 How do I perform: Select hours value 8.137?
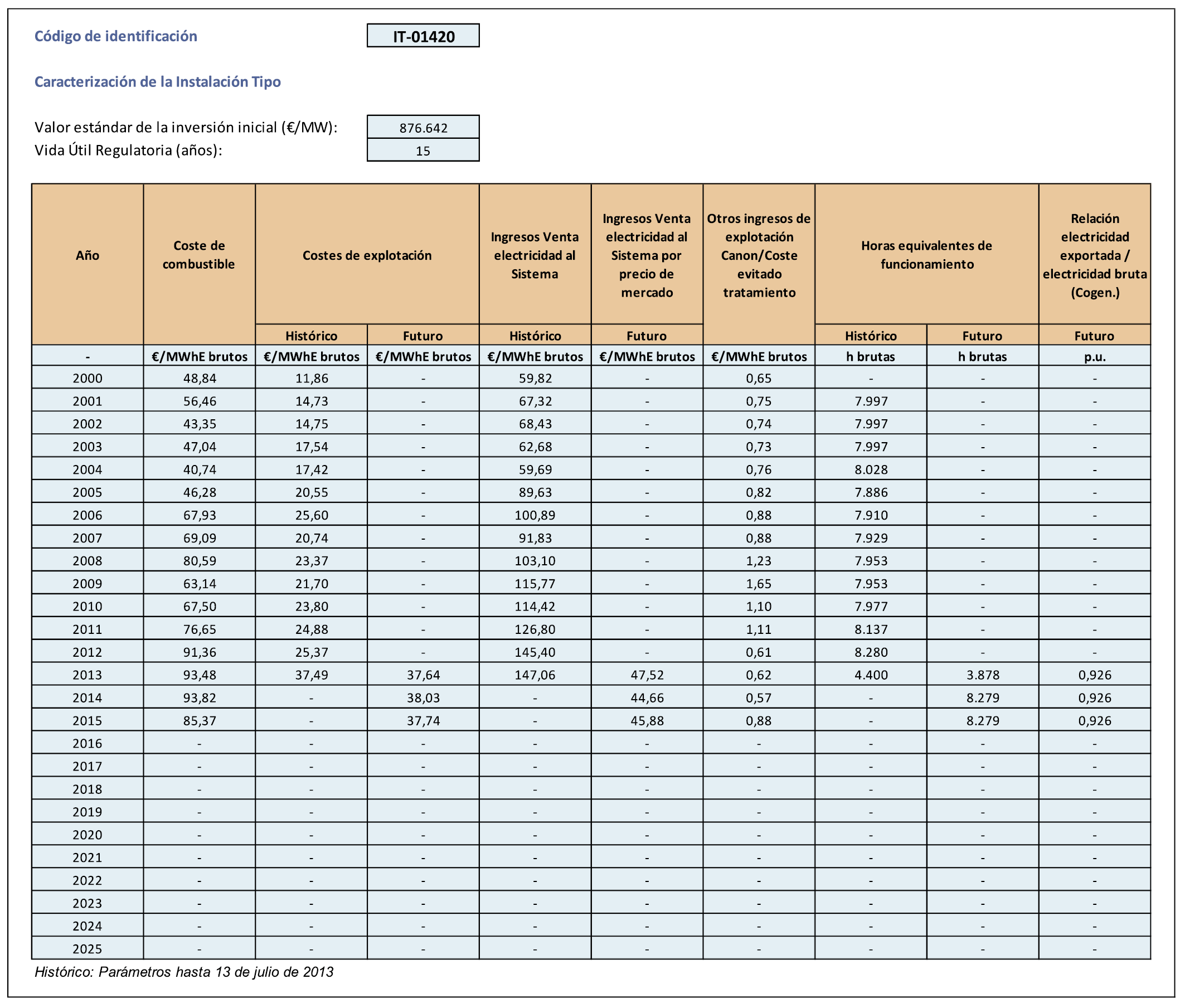tap(871, 629)
